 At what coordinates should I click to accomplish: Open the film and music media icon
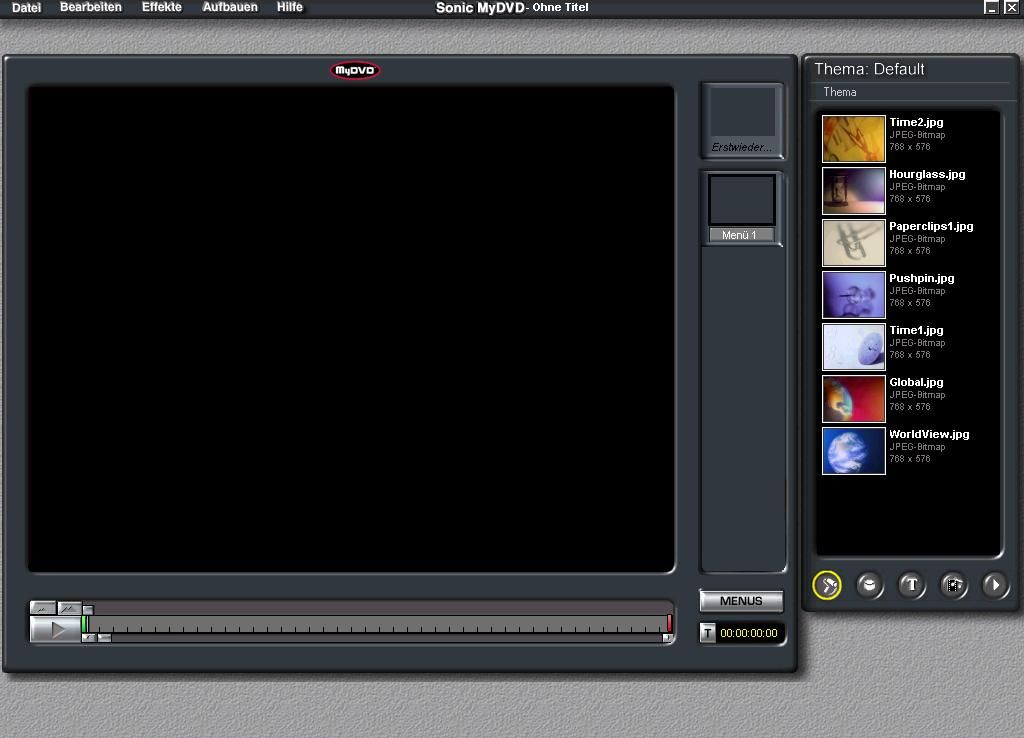(x=953, y=585)
